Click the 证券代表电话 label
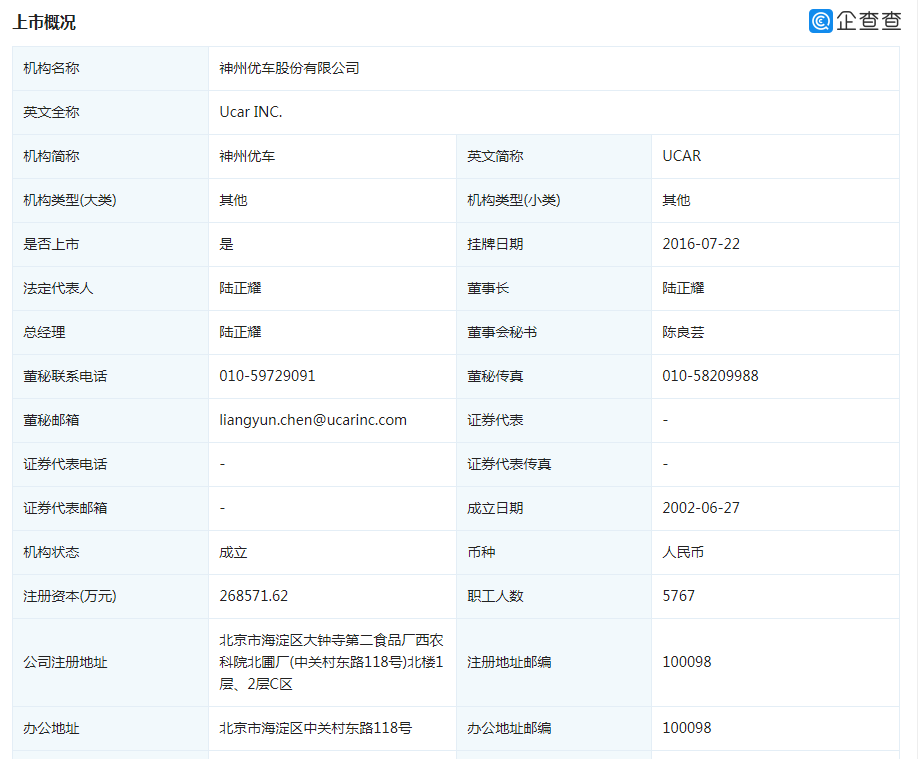Screen dimensions: 918x759 pyautogui.click(x=65, y=464)
